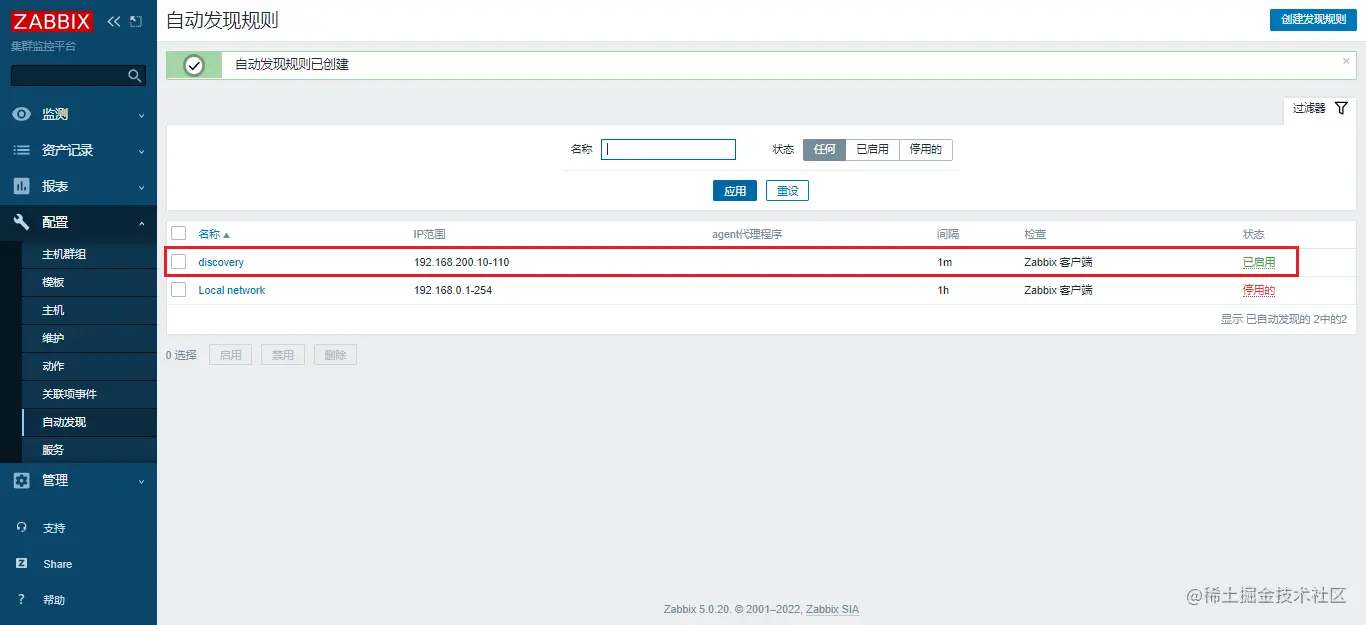Open the Zabbix SIA footer link
The height and width of the screenshot is (625, 1366).
pos(832,609)
